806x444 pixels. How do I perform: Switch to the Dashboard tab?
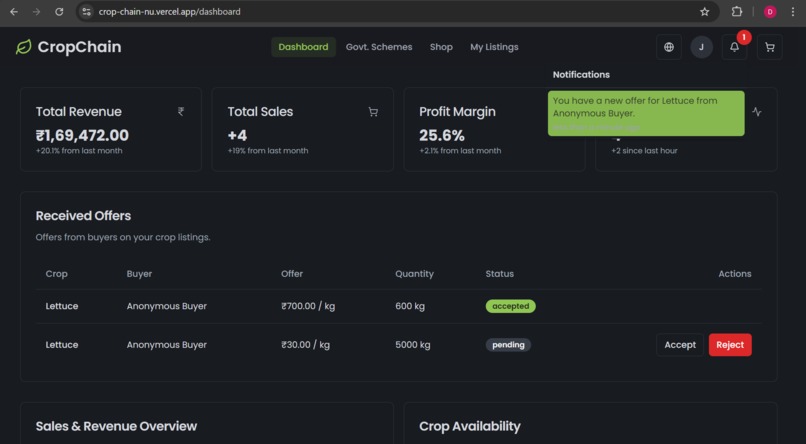click(303, 47)
